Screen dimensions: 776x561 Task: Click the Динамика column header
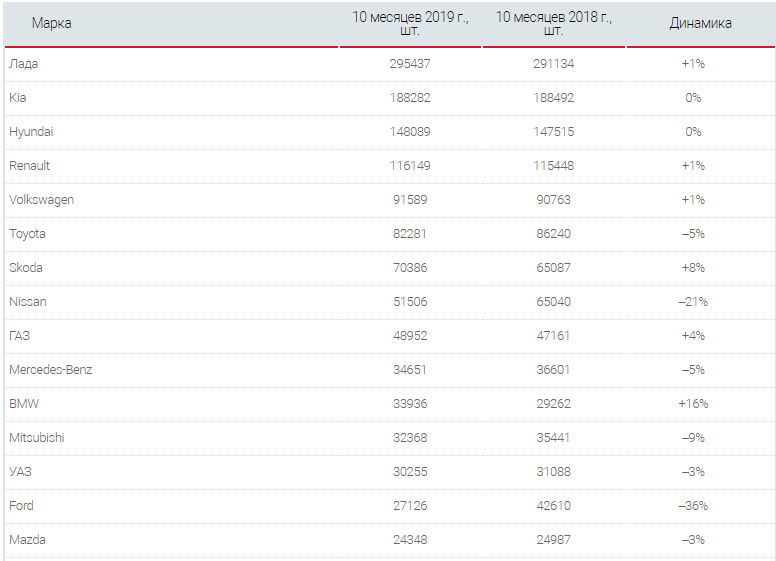tap(700, 23)
